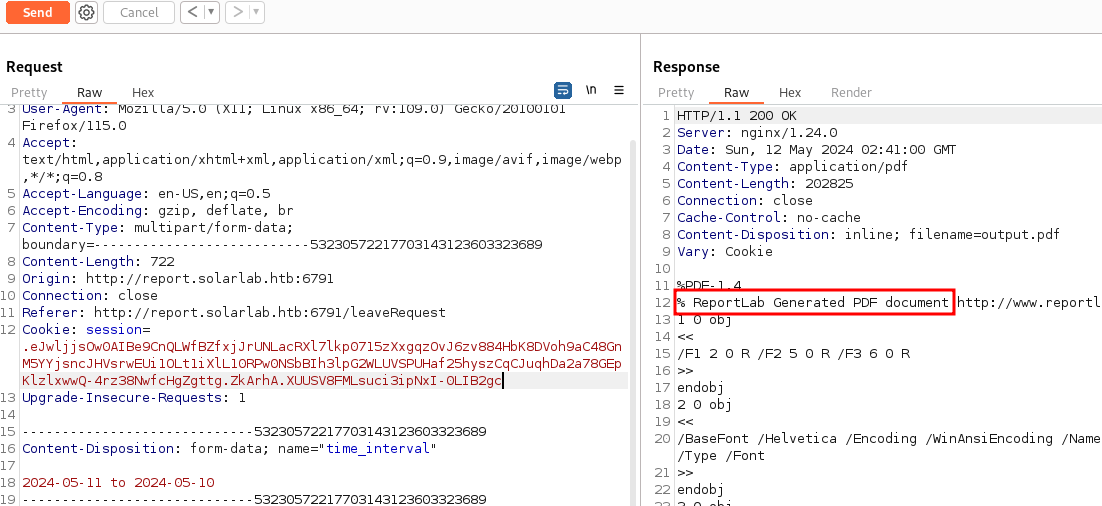Switch Request view to Pretty tab
Viewport: 1102px width, 506px height.
tap(29, 92)
